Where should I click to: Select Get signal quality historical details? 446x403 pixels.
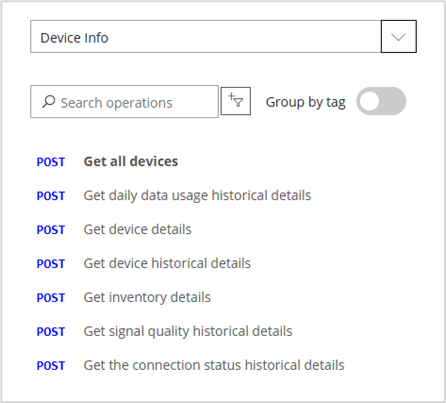188,332
